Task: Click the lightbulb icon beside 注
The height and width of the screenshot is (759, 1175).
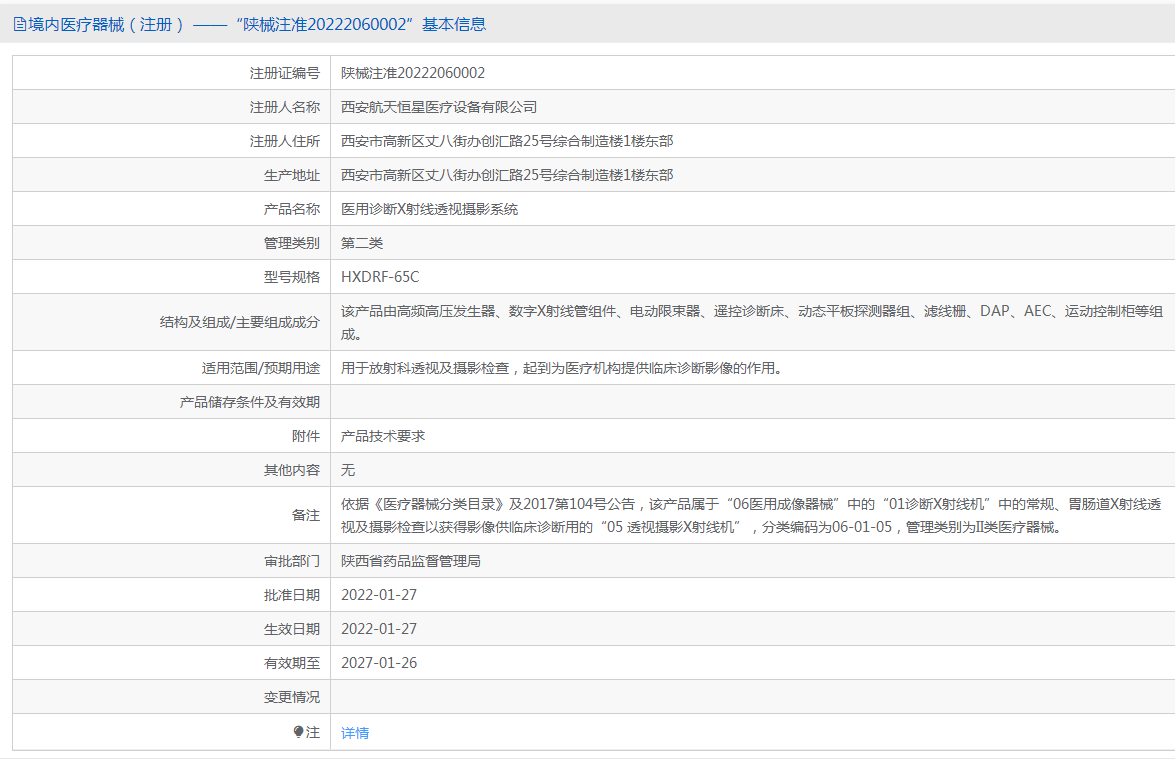Action: [x=298, y=732]
